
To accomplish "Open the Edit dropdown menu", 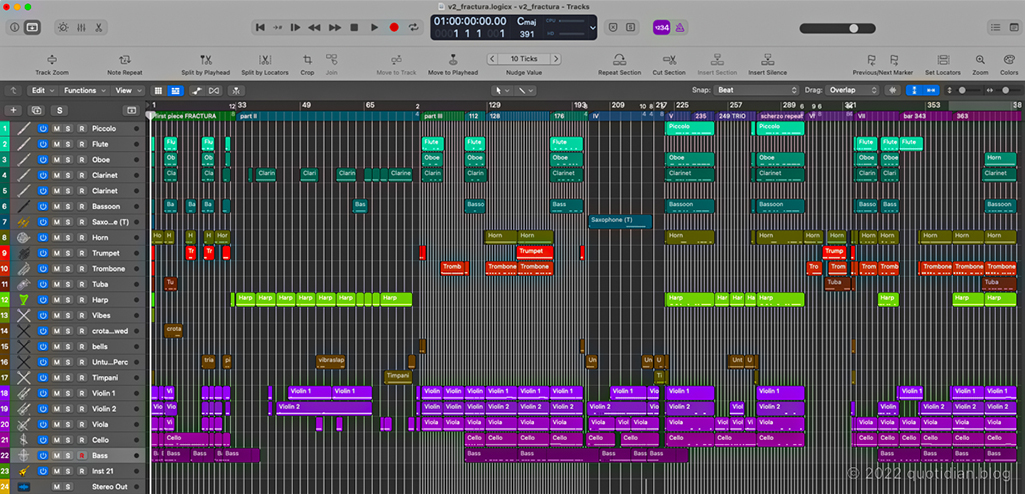I will 42,90.
